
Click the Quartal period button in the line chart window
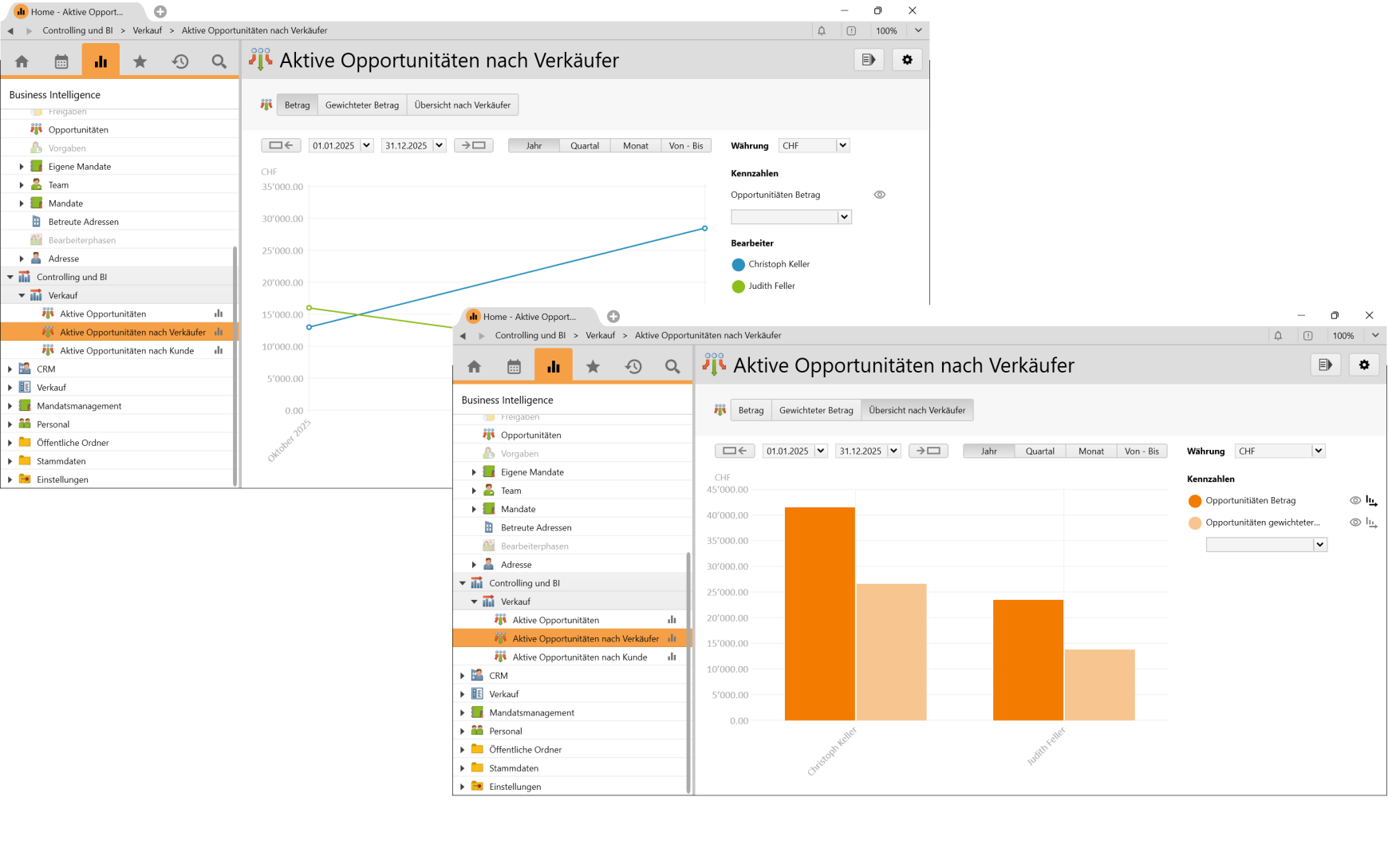[584, 145]
